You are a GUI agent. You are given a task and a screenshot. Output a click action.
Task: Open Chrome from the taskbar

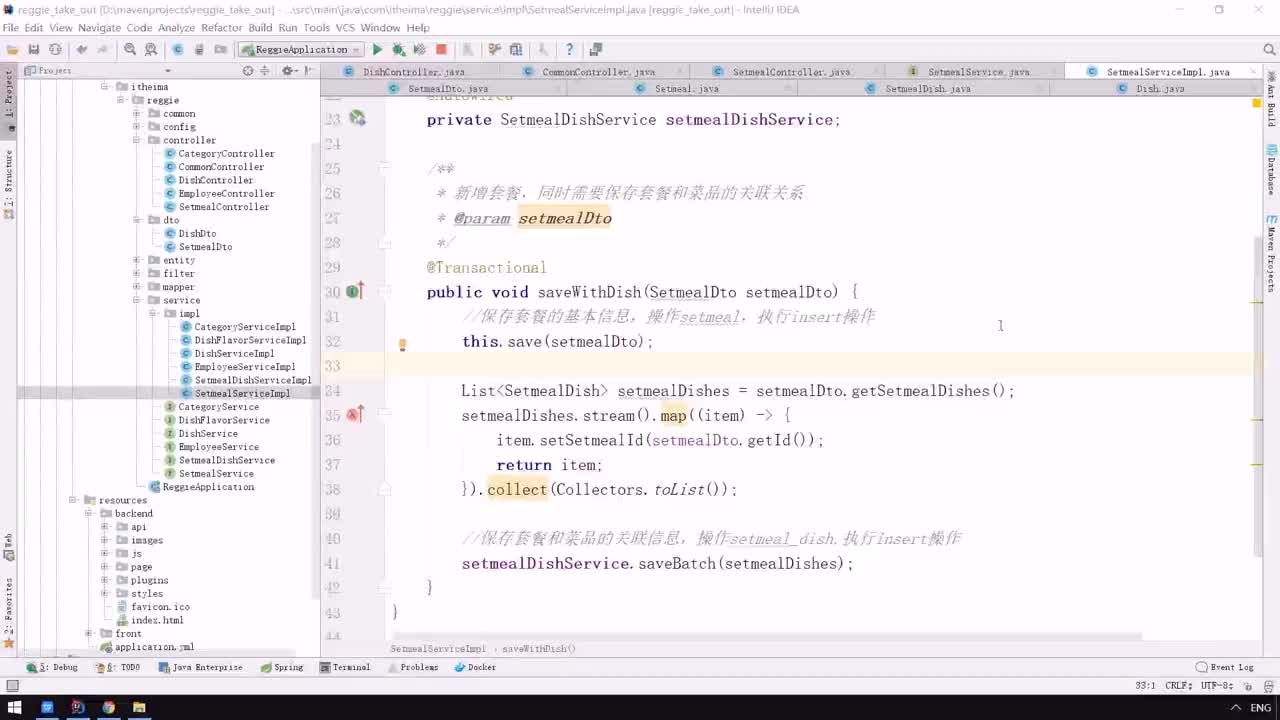point(108,707)
